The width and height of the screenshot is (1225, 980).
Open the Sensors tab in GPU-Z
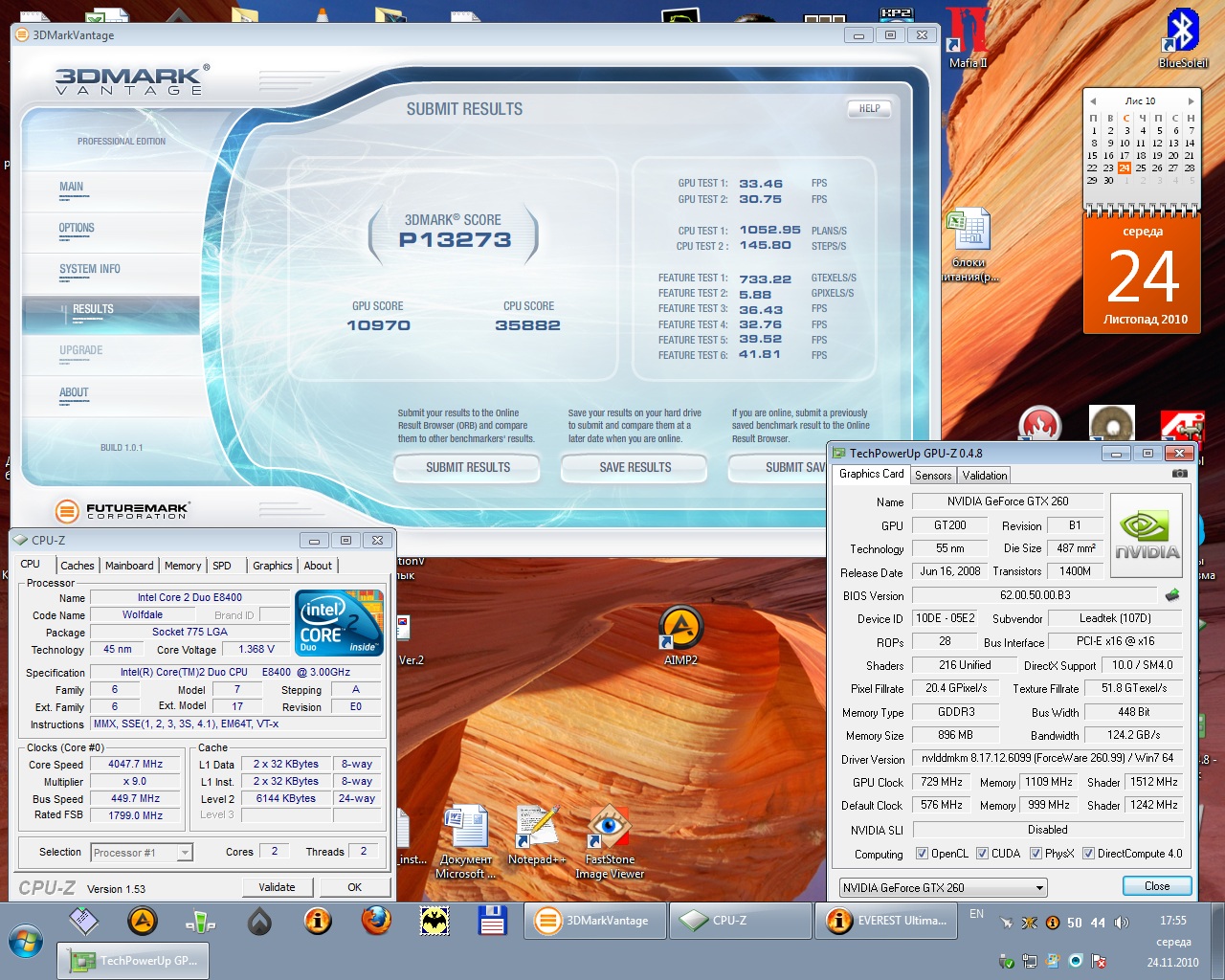[x=933, y=476]
